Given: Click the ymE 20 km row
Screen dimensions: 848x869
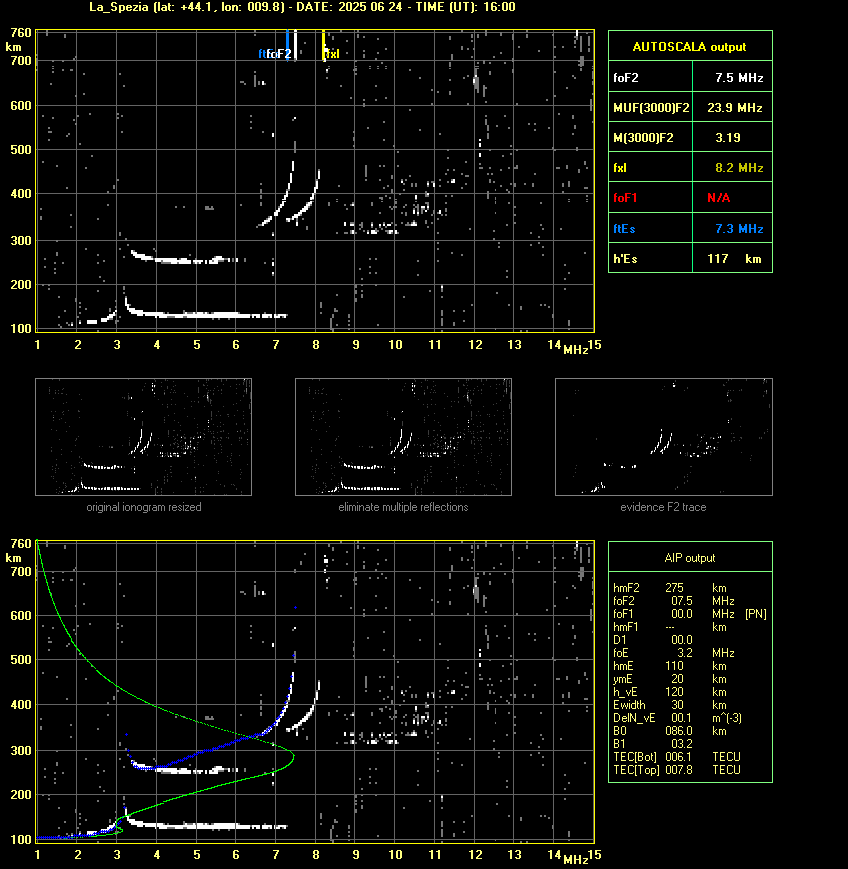Looking at the screenshot, I should pyautogui.click(x=670, y=679).
